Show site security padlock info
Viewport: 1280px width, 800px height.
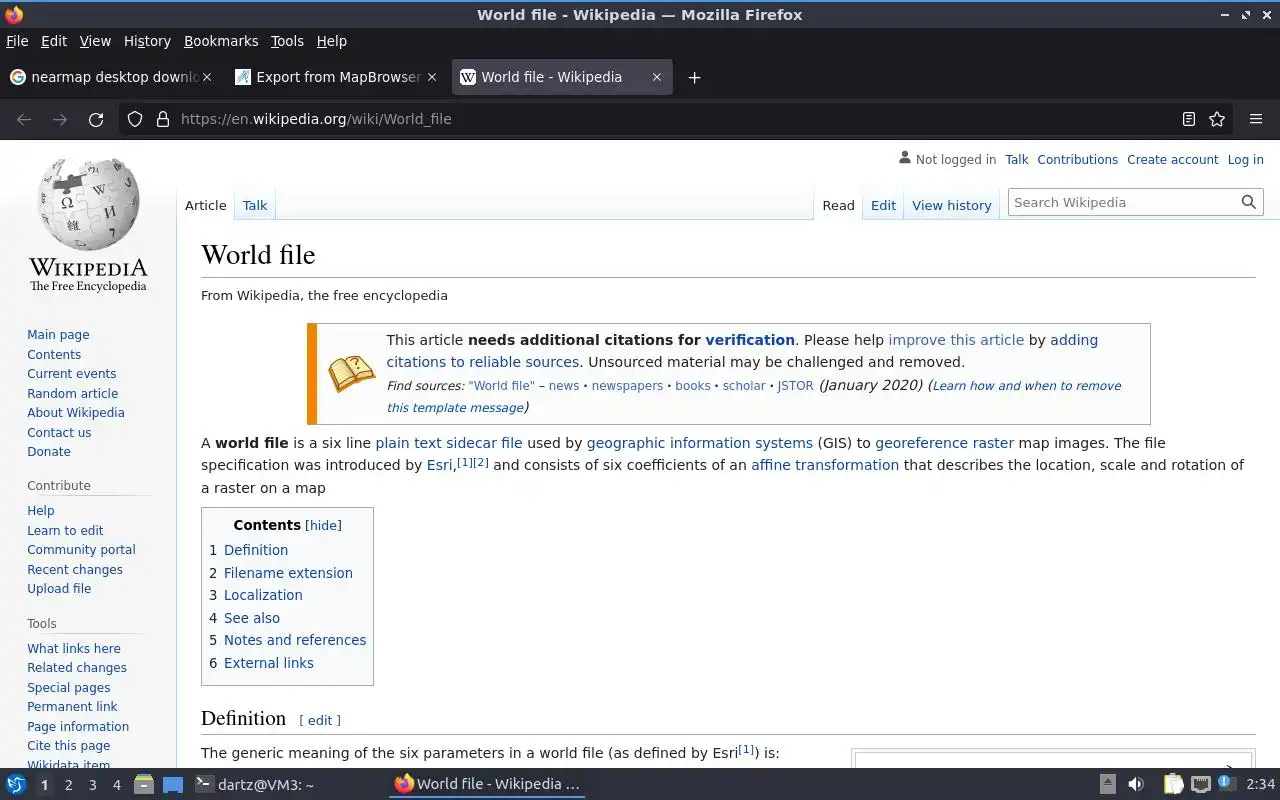click(163, 119)
